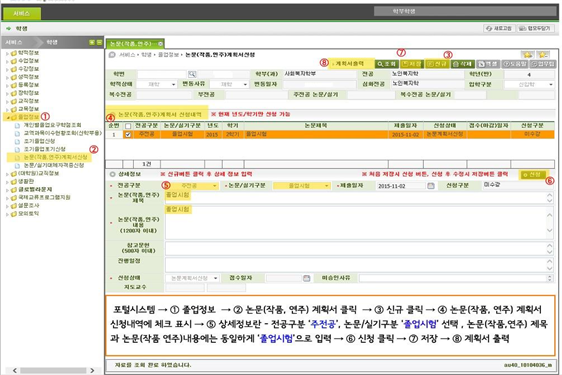Click the 제출일자 column header in grid

point(405,126)
